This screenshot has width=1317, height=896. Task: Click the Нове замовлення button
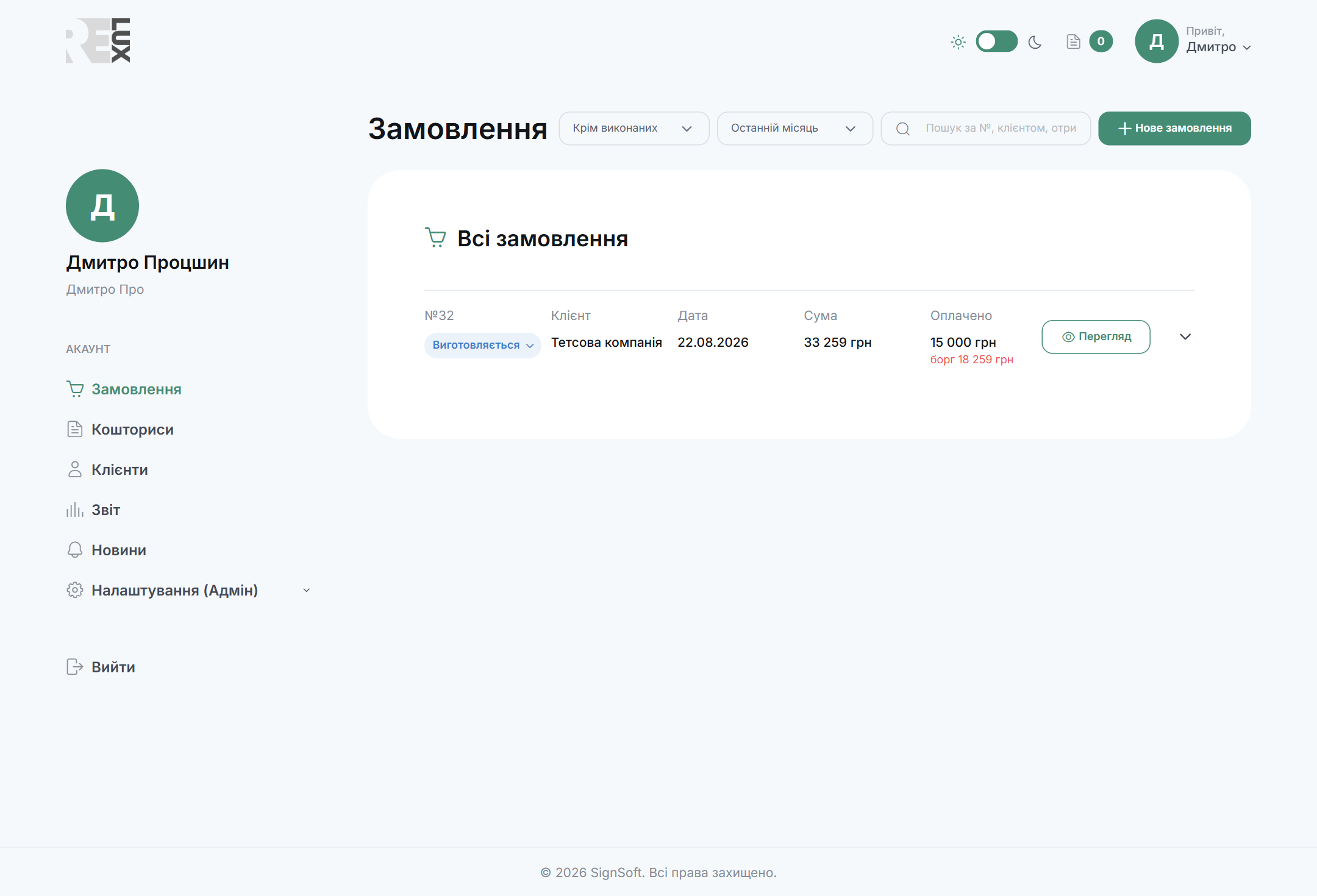[x=1174, y=128]
